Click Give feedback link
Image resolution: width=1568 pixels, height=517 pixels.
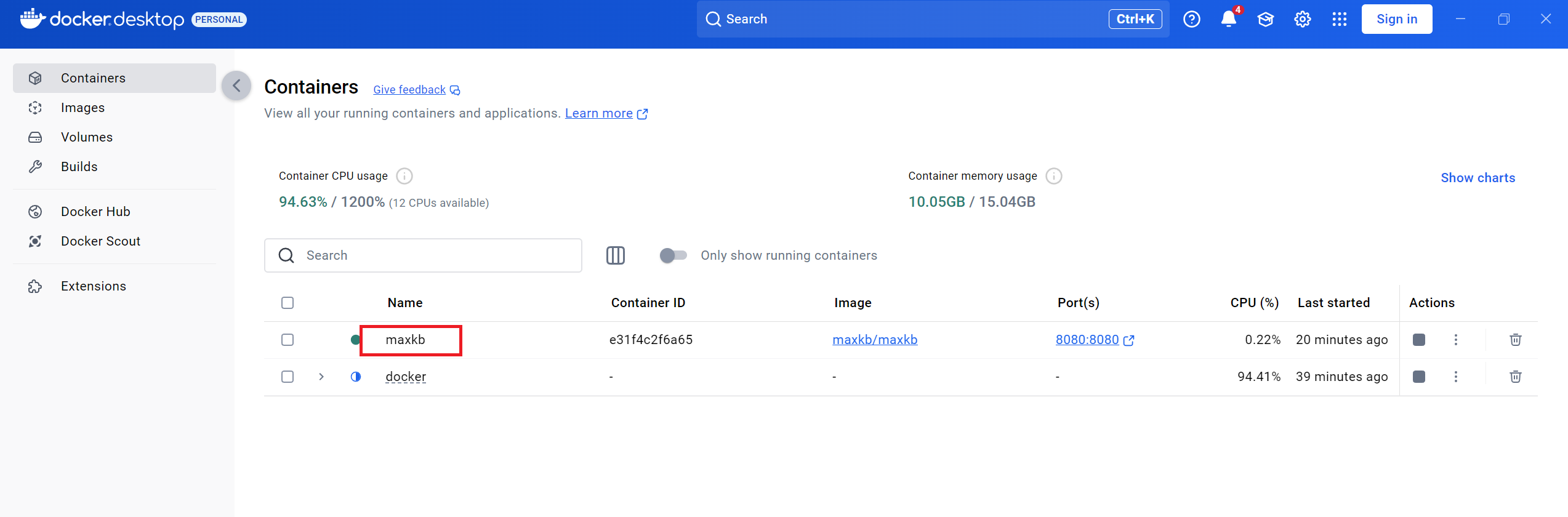[x=409, y=90]
